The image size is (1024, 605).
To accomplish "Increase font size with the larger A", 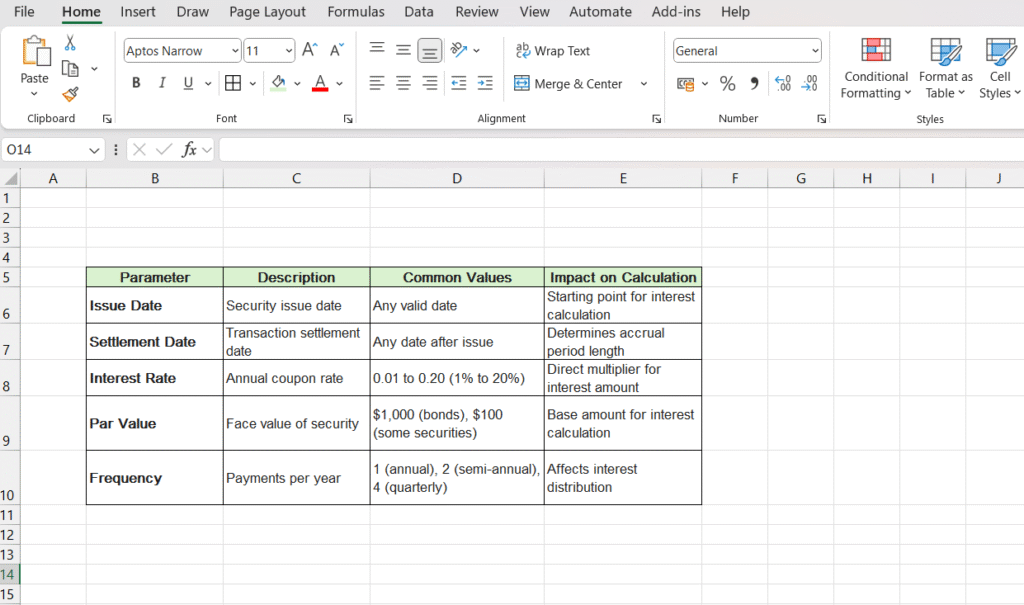I will coord(310,50).
